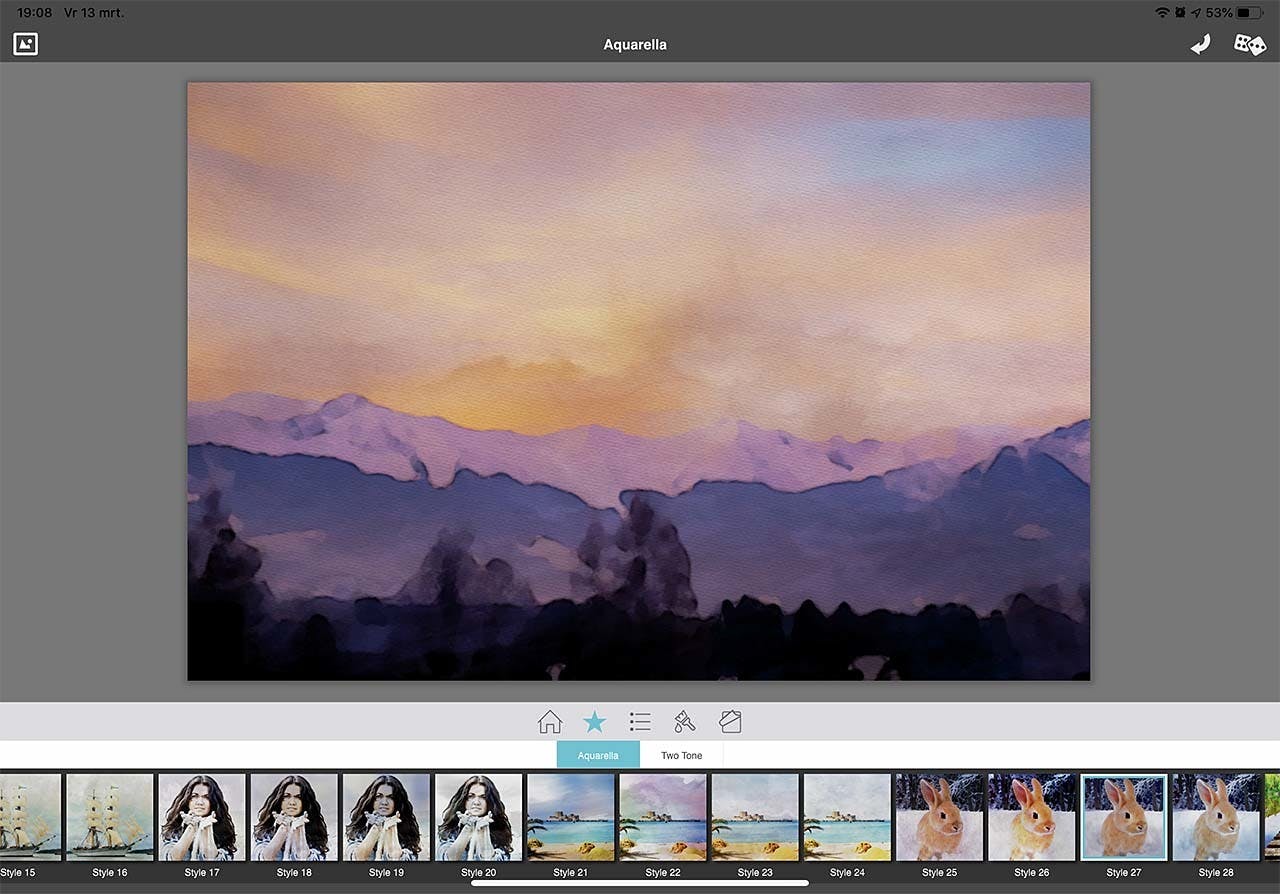The width and height of the screenshot is (1280, 894).
Task: Tap the undo arrow icon
Action: point(1200,44)
